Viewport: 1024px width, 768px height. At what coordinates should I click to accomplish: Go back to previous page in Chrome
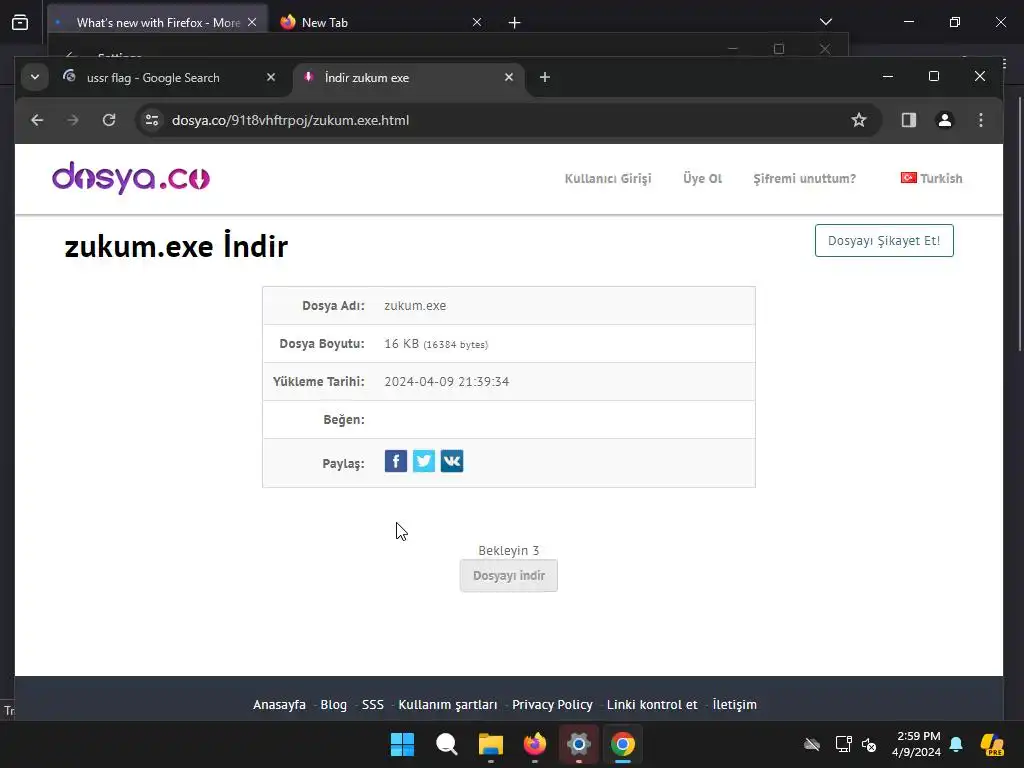tap(37, 120)
